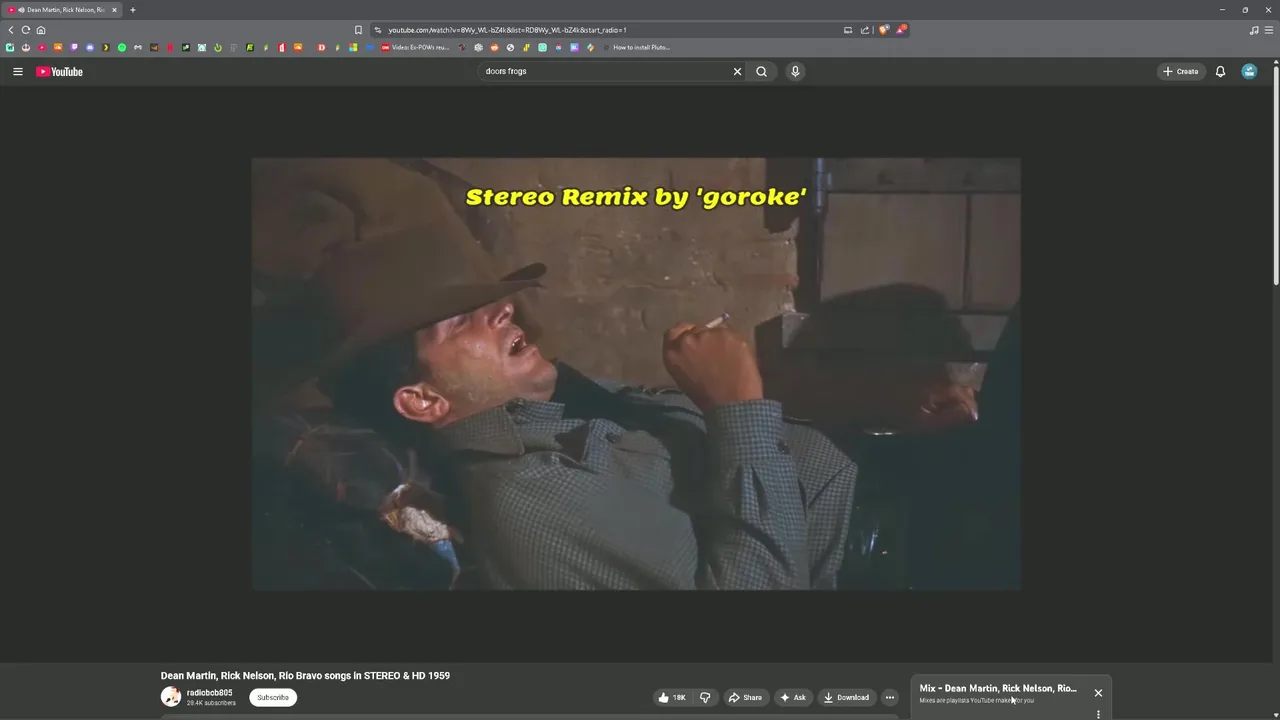Go back in browser history
Viewport: 1280px width, 720px height.
[x=11, y=30]
